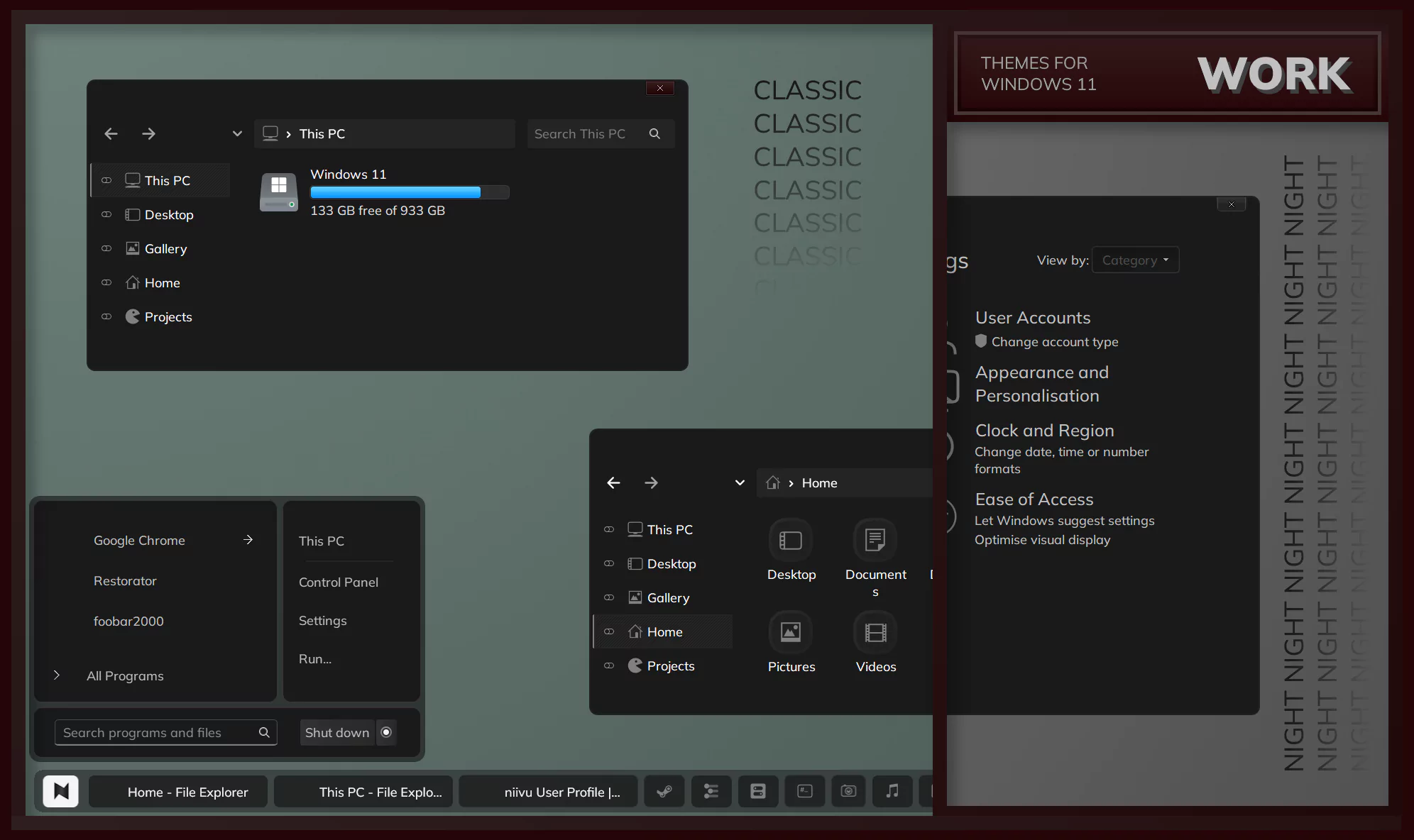The image size is (1414, 840).
Task: Open the Category view dropdown in Control Panel
Action: 1134,260
